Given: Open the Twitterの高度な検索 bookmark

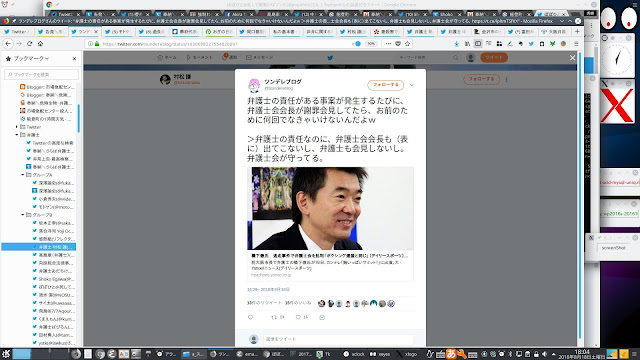Looking at the screenshot, I should (49, 143).
